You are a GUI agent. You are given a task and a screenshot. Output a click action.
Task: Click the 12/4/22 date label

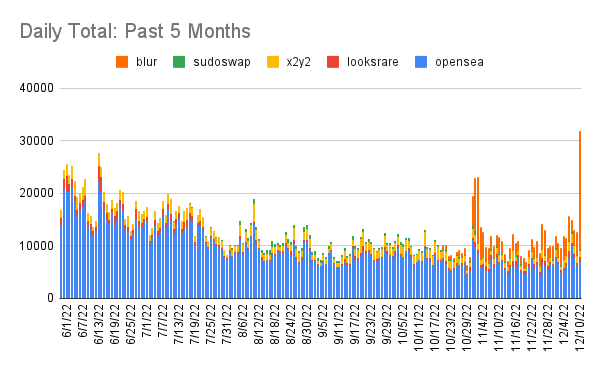point(564,324)
